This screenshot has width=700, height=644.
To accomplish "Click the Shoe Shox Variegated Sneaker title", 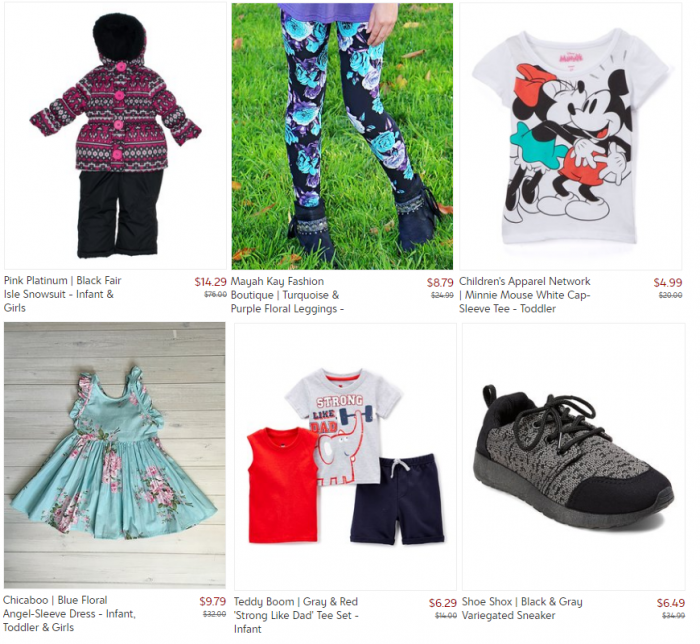I will pos(522,608).
